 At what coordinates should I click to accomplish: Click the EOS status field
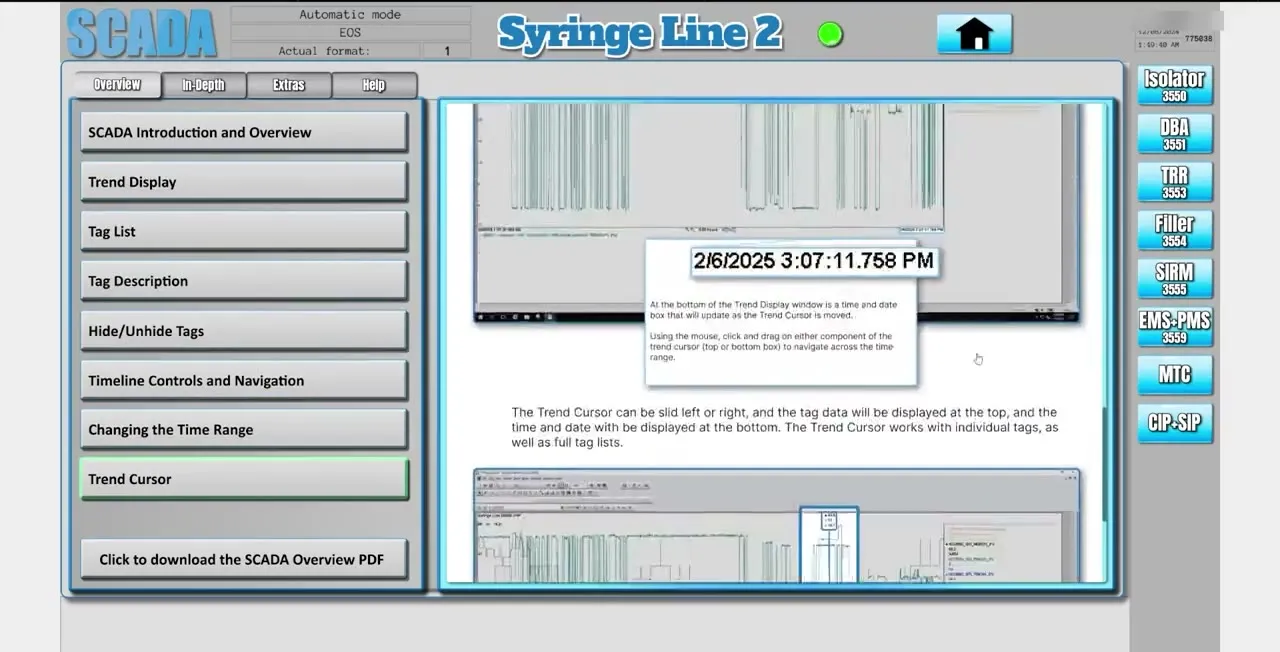(350, 33)
